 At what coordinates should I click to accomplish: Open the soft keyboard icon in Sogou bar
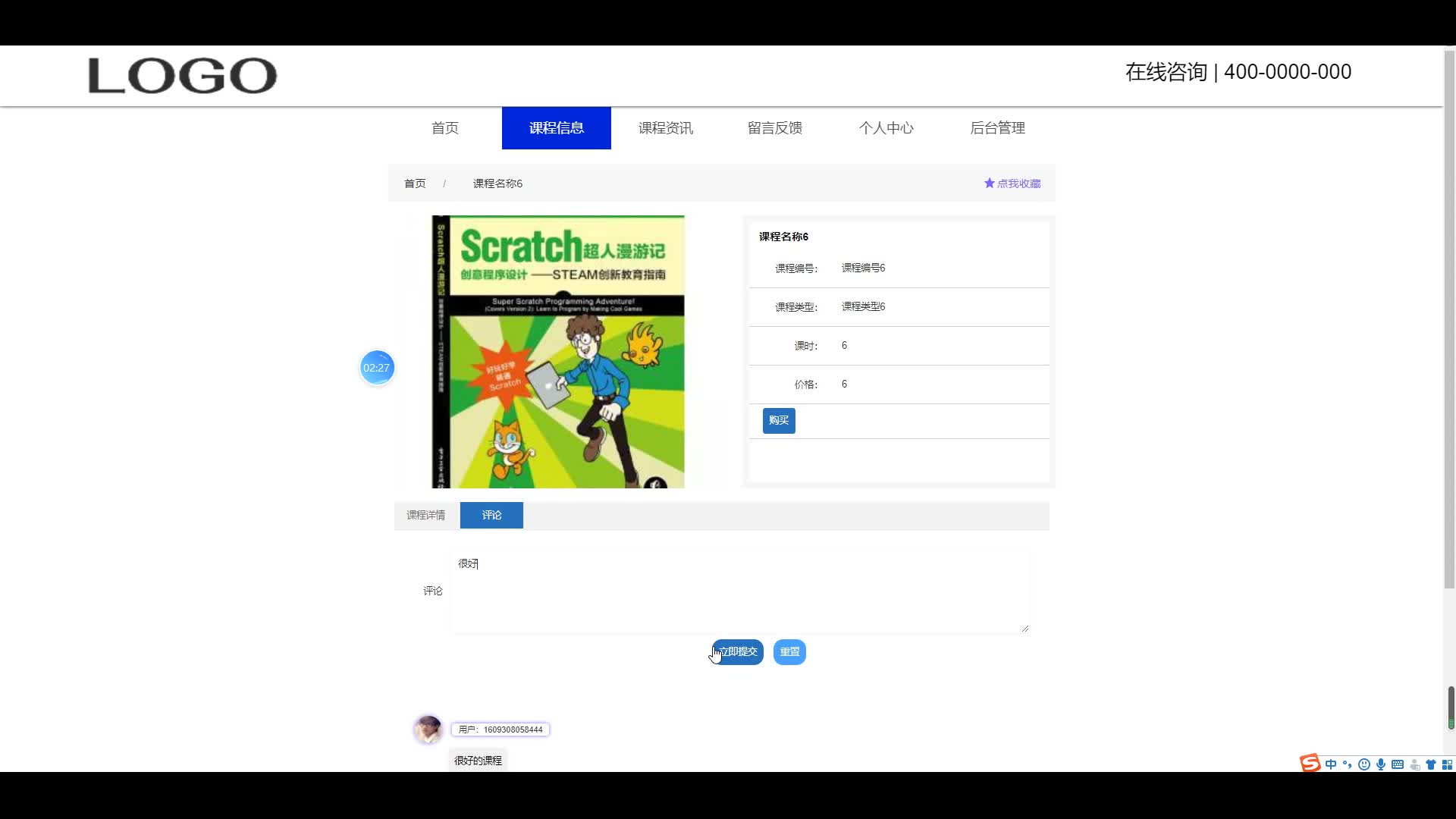(1398, 764)
